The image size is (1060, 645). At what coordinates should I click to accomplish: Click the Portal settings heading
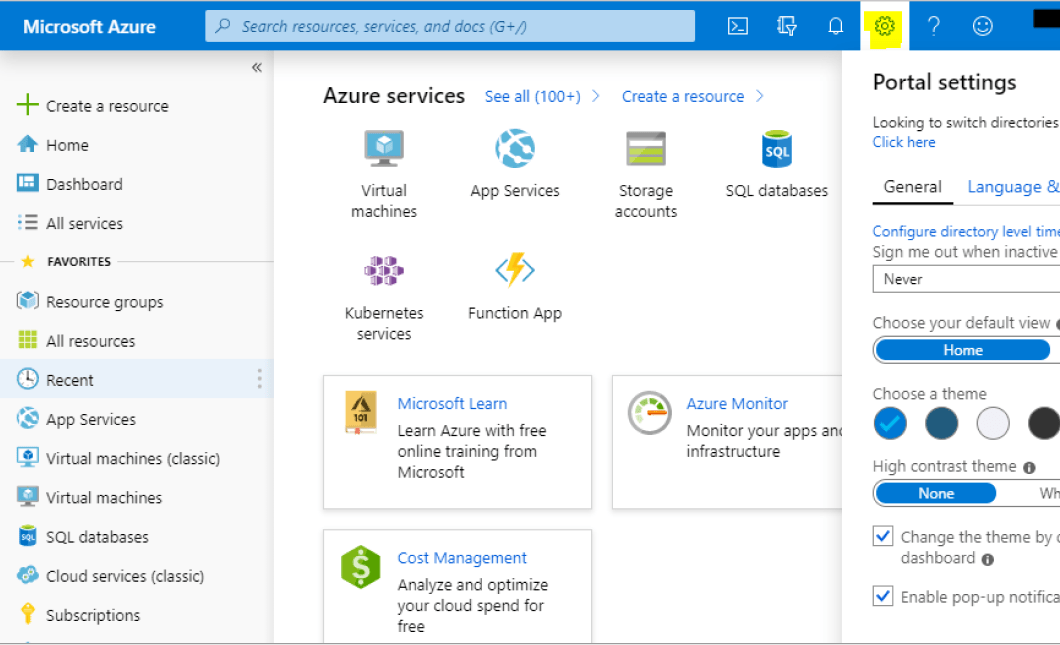tap(944, 82)
